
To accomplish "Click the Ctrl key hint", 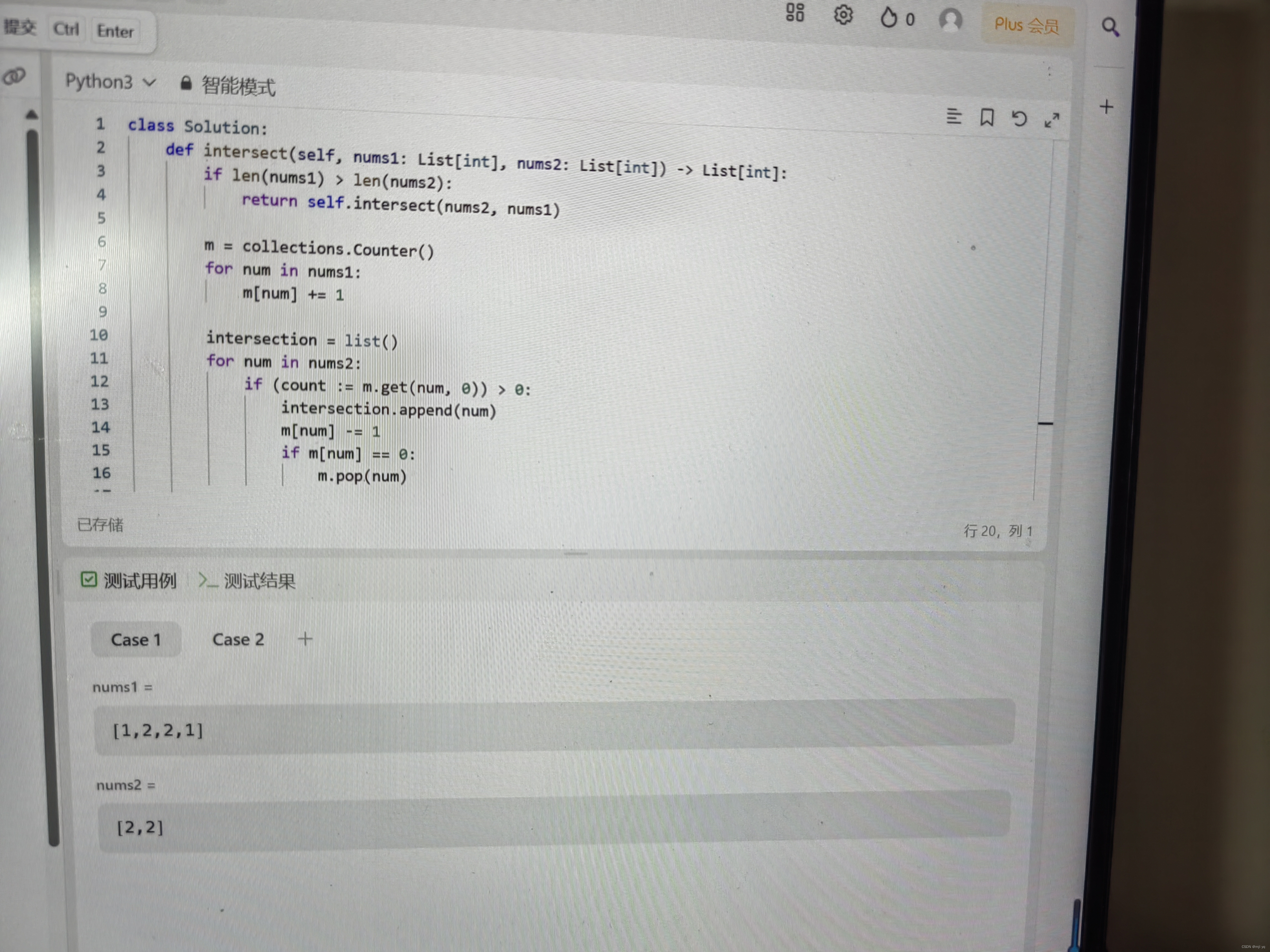I will [66, 29].
